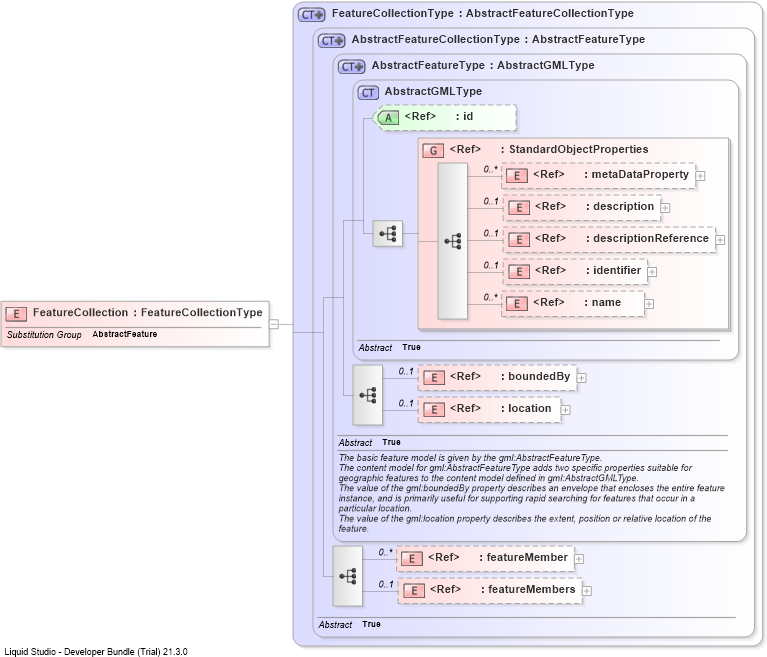The image size is (767, 657).
Task: Click the E icon of boundedBy element
Action: point(434,378)
